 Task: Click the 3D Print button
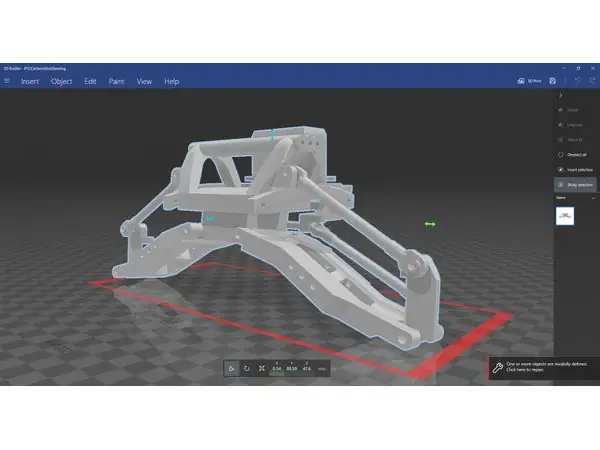click(529, 81)
